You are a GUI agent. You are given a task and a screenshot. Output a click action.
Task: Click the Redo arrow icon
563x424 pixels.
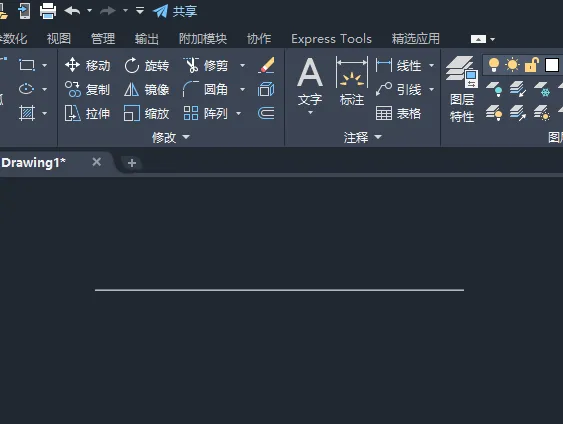pyautogui.click(x=108, y=11)
